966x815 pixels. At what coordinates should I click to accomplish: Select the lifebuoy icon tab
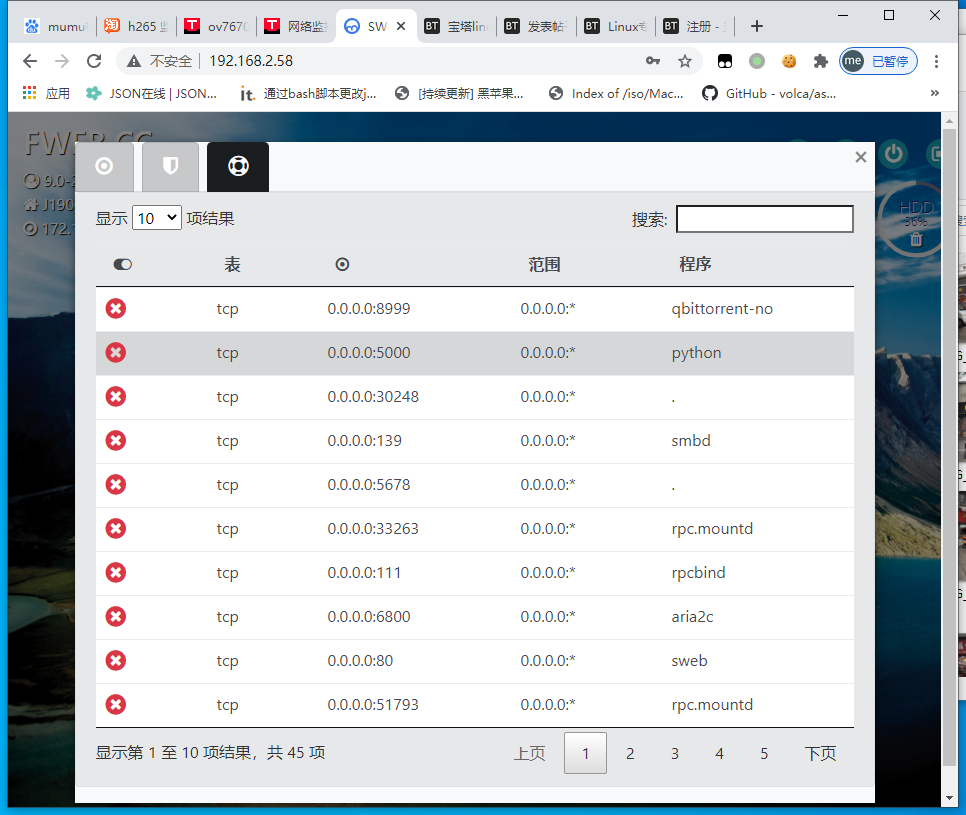238,167
